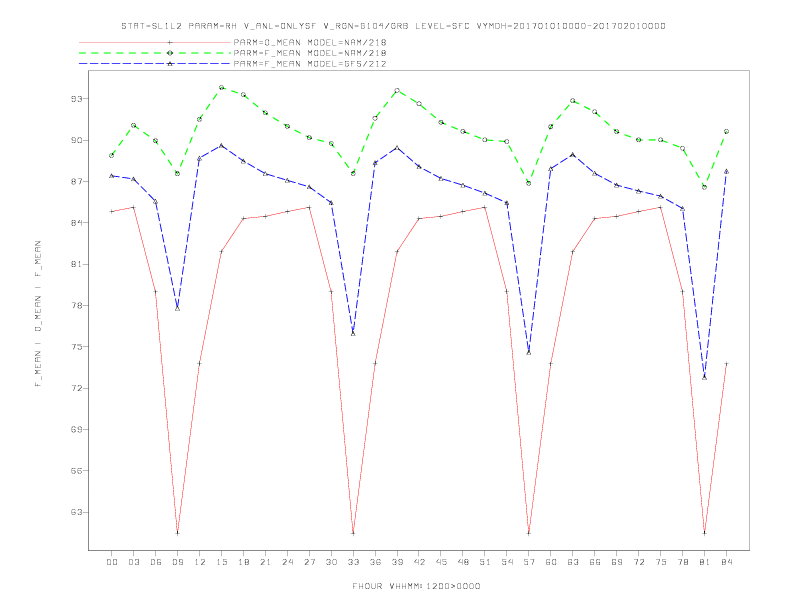Click forecast hour 51 label on horizontal axis
This screenshot has height=612, width=792.
(485, 562)
